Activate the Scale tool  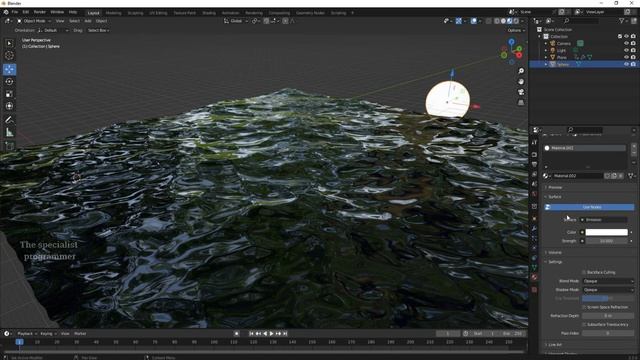[x=9, y=94]
